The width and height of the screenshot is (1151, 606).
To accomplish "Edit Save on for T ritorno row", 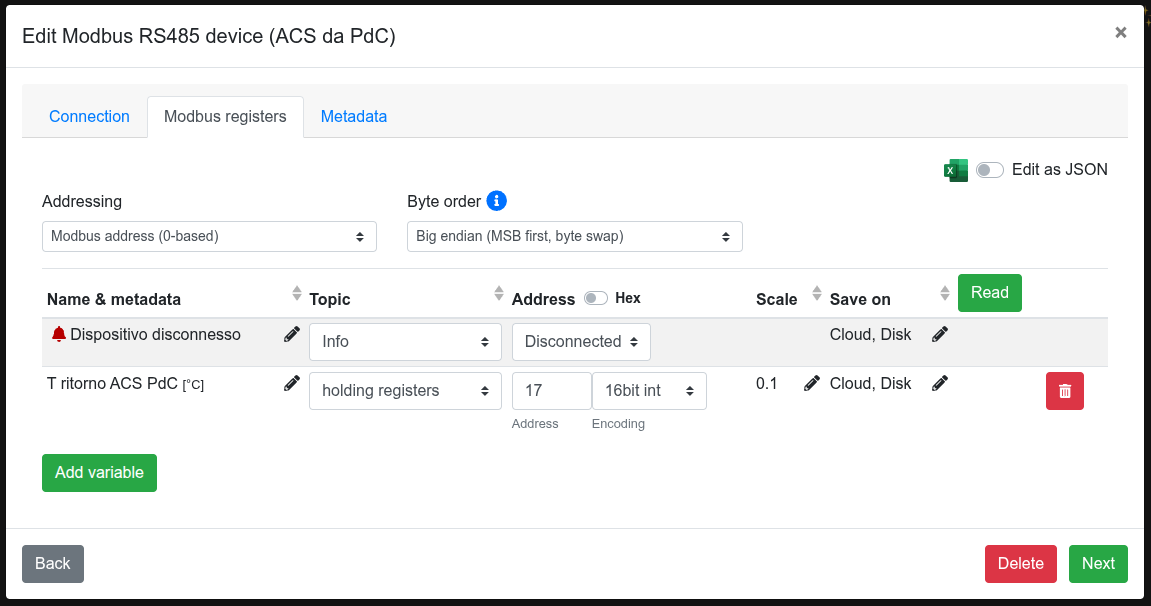I will 940,383.
